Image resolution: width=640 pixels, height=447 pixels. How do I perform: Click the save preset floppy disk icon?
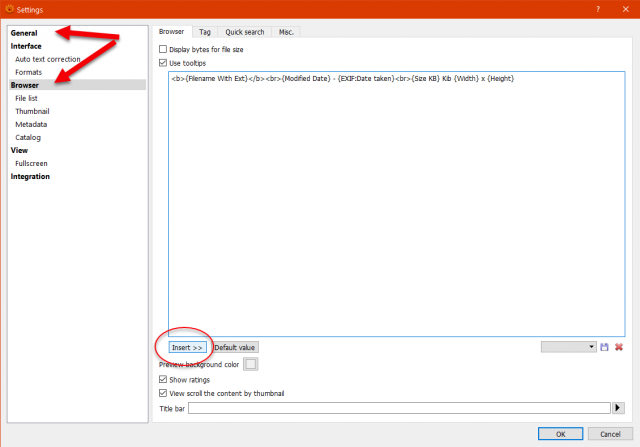click(x=604, y=347)
